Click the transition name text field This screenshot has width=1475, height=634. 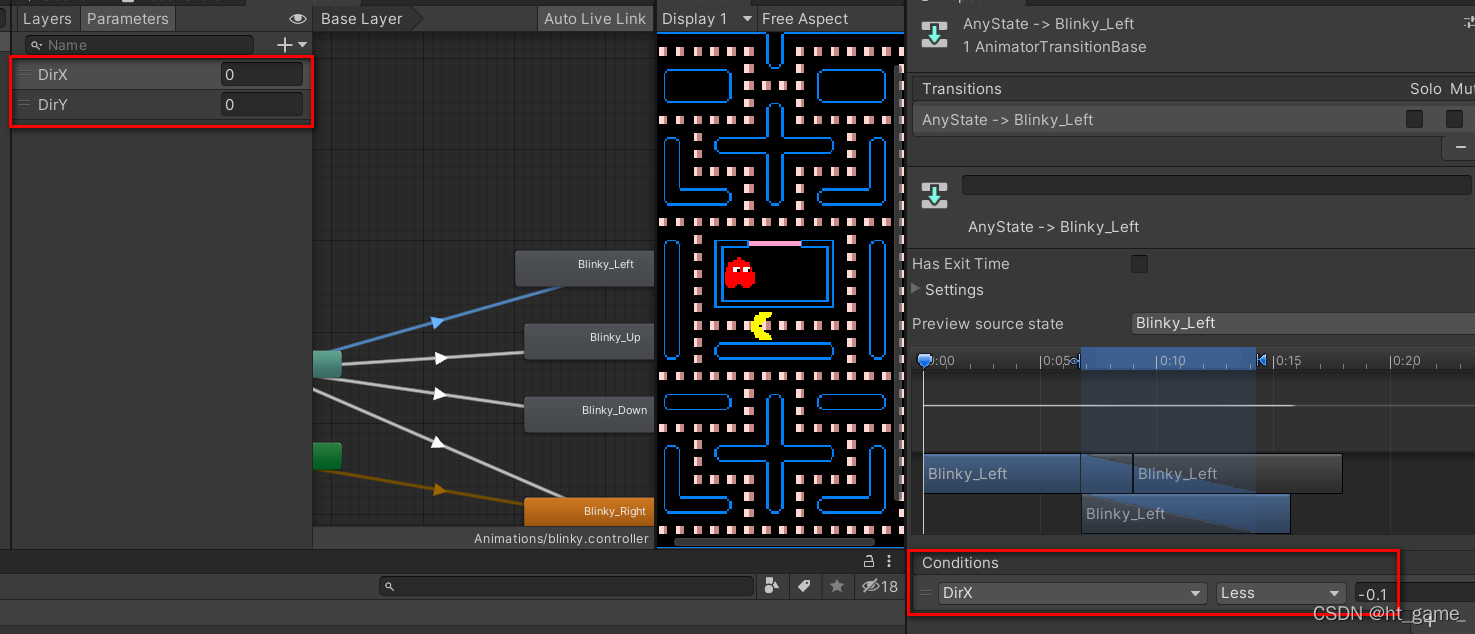(1216, 185)
